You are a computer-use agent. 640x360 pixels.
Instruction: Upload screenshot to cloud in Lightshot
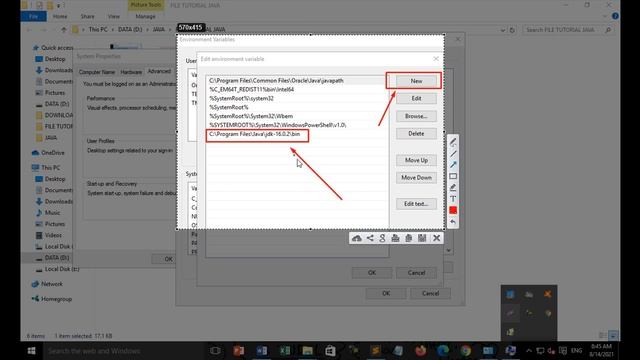pos(357,238)
